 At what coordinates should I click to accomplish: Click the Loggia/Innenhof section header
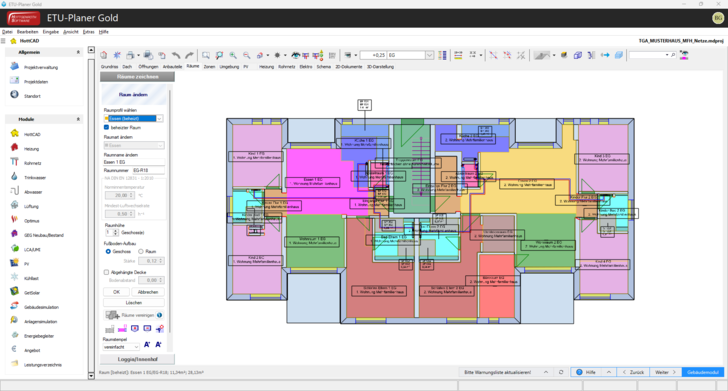(x=137, y=359)
